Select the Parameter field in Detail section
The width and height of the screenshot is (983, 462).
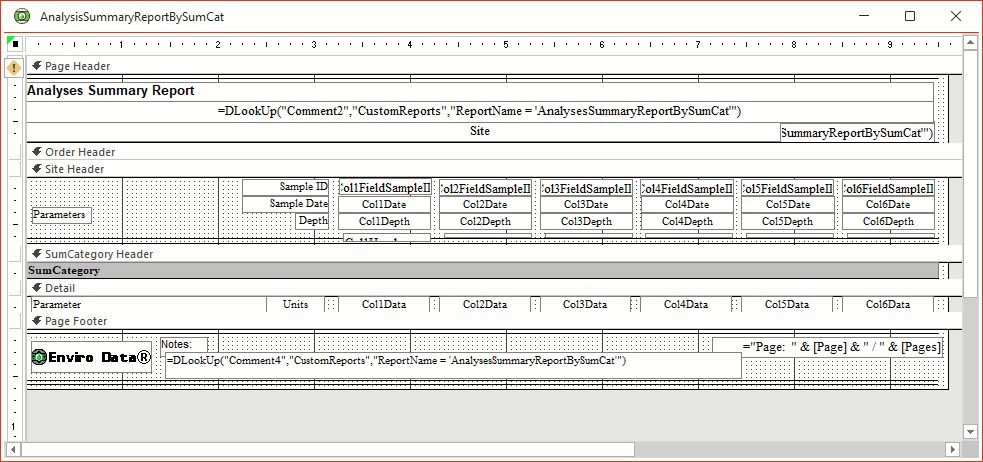click(x=149, y=305)
